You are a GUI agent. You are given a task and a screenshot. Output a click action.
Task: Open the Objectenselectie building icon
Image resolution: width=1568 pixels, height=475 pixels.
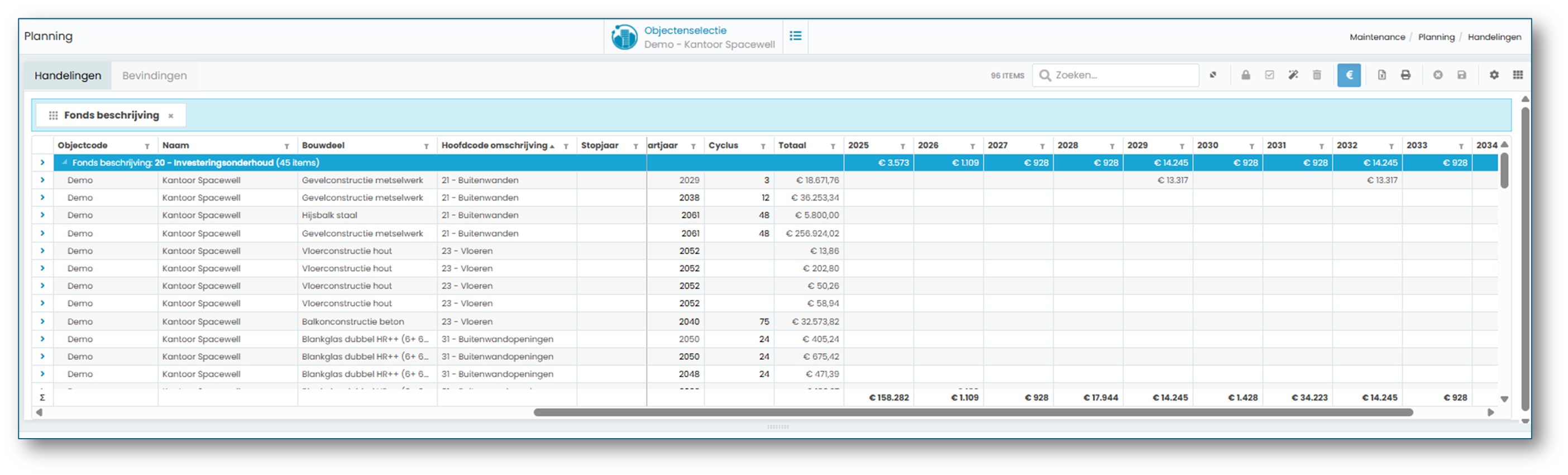coord(624,37)
